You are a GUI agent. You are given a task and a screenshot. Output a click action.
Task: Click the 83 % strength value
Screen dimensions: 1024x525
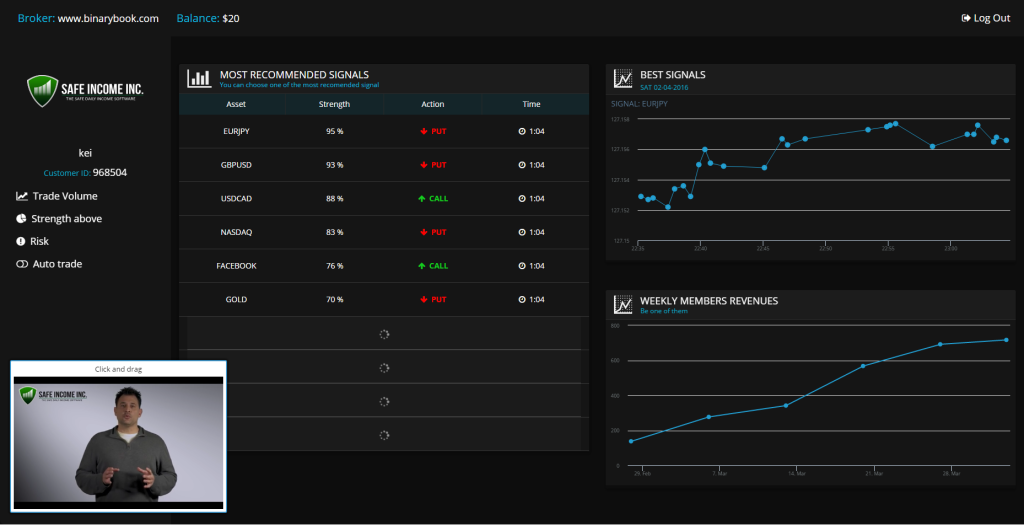coord(334,232)
